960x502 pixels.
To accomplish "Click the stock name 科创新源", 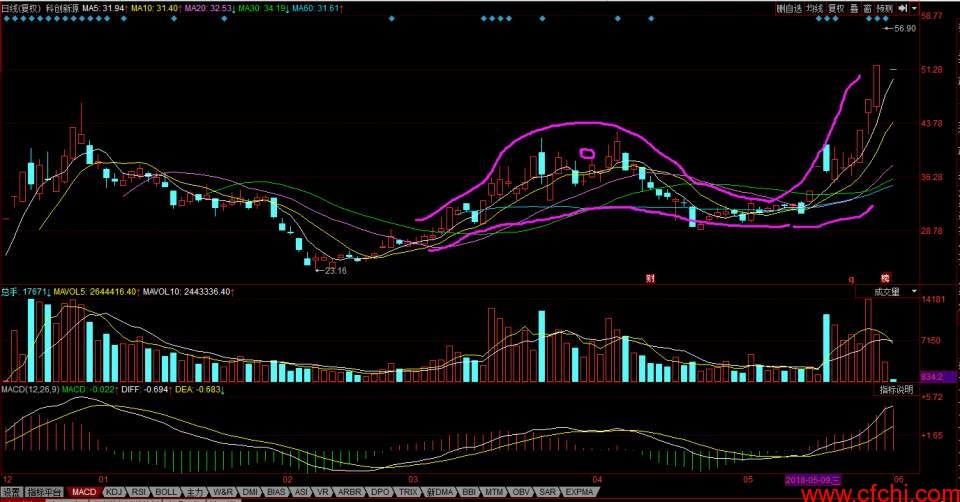I will pyautogui.click(x=62, y=9).
